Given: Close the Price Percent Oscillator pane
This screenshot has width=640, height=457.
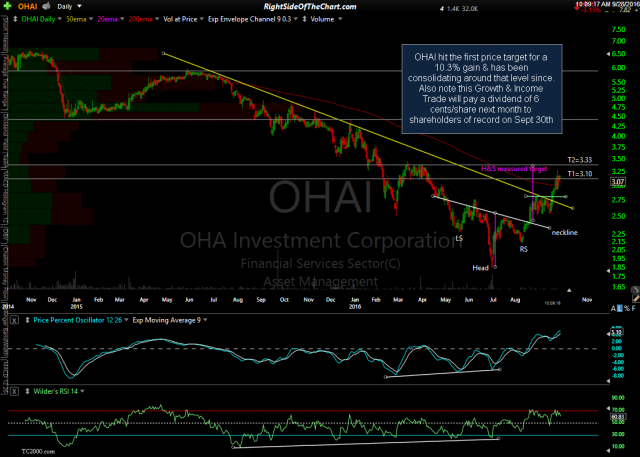Looking at the screenshot, I should 14,320.
